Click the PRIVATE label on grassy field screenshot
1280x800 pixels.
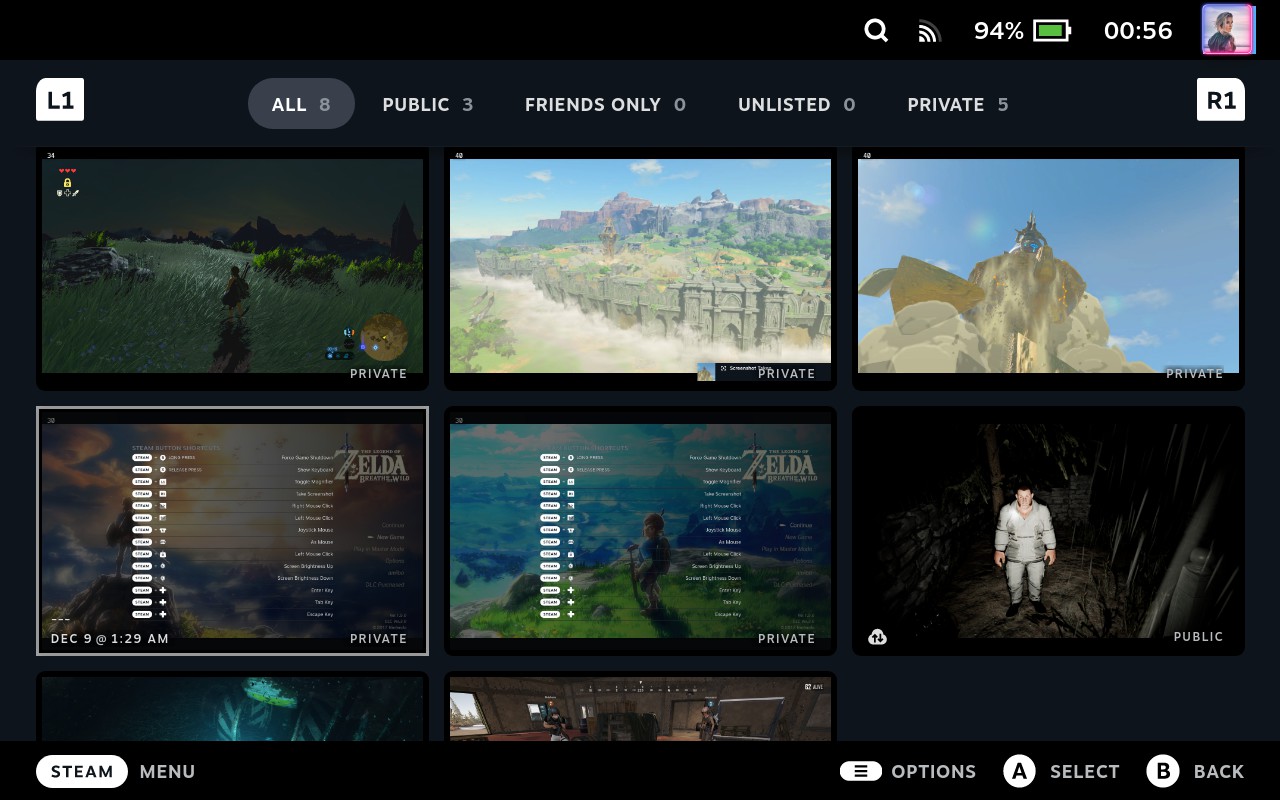pos(378,373)
